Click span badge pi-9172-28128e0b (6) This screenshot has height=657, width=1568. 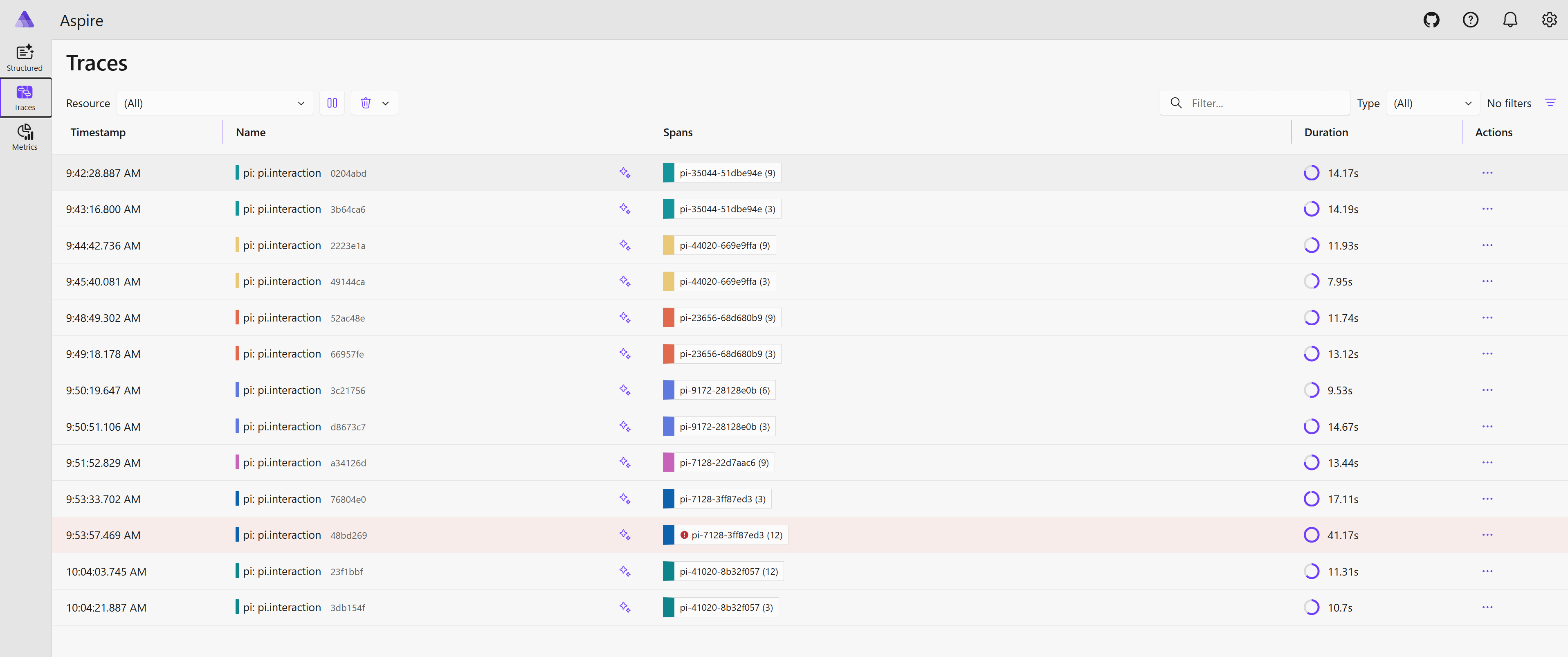(719, 390)
